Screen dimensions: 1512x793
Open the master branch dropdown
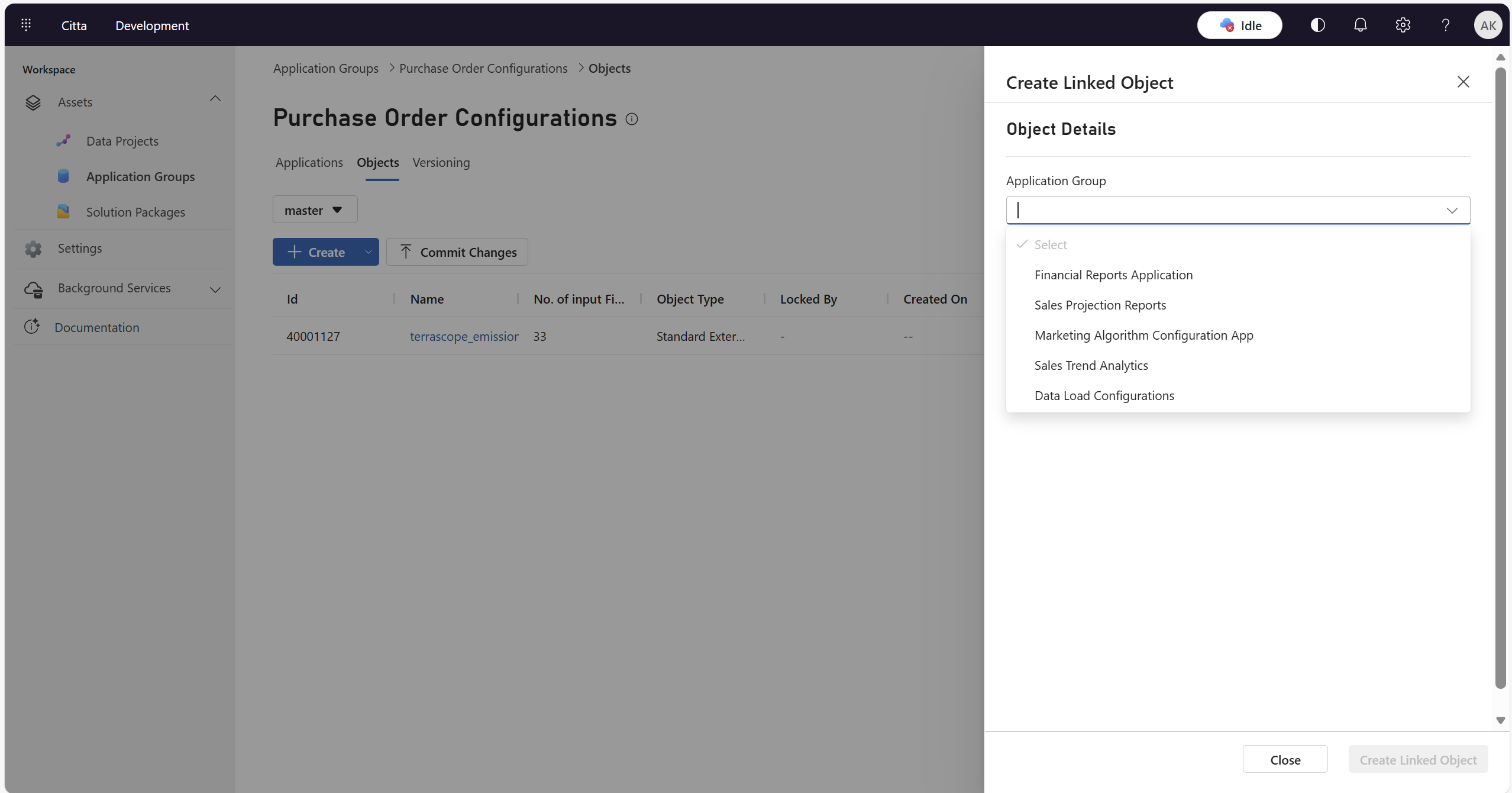315,210
